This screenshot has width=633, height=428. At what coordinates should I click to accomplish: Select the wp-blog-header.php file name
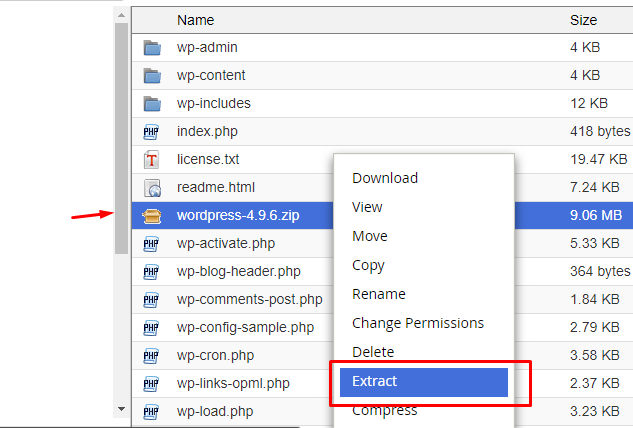coord(239,272)
